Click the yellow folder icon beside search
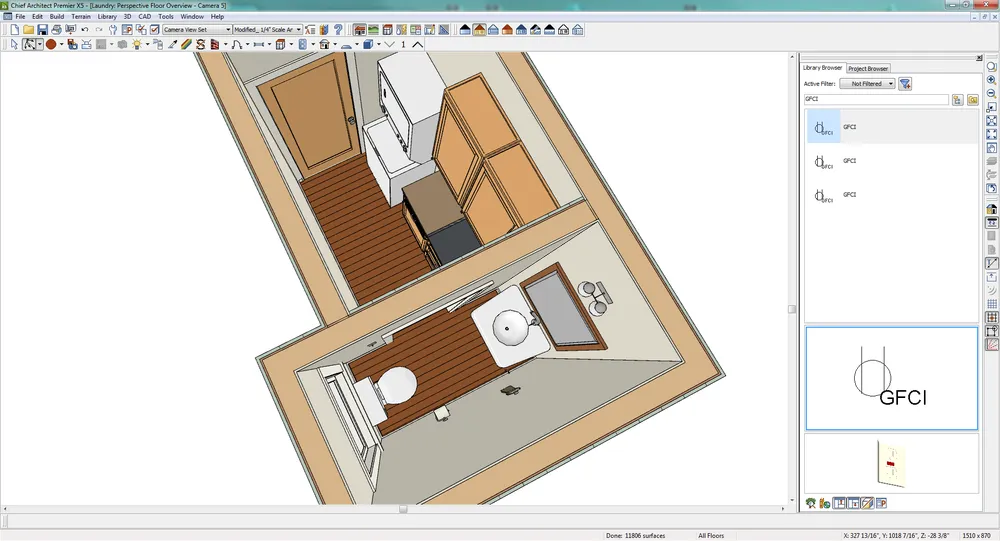The image size is (1000, 541). [x=973, y=100]
